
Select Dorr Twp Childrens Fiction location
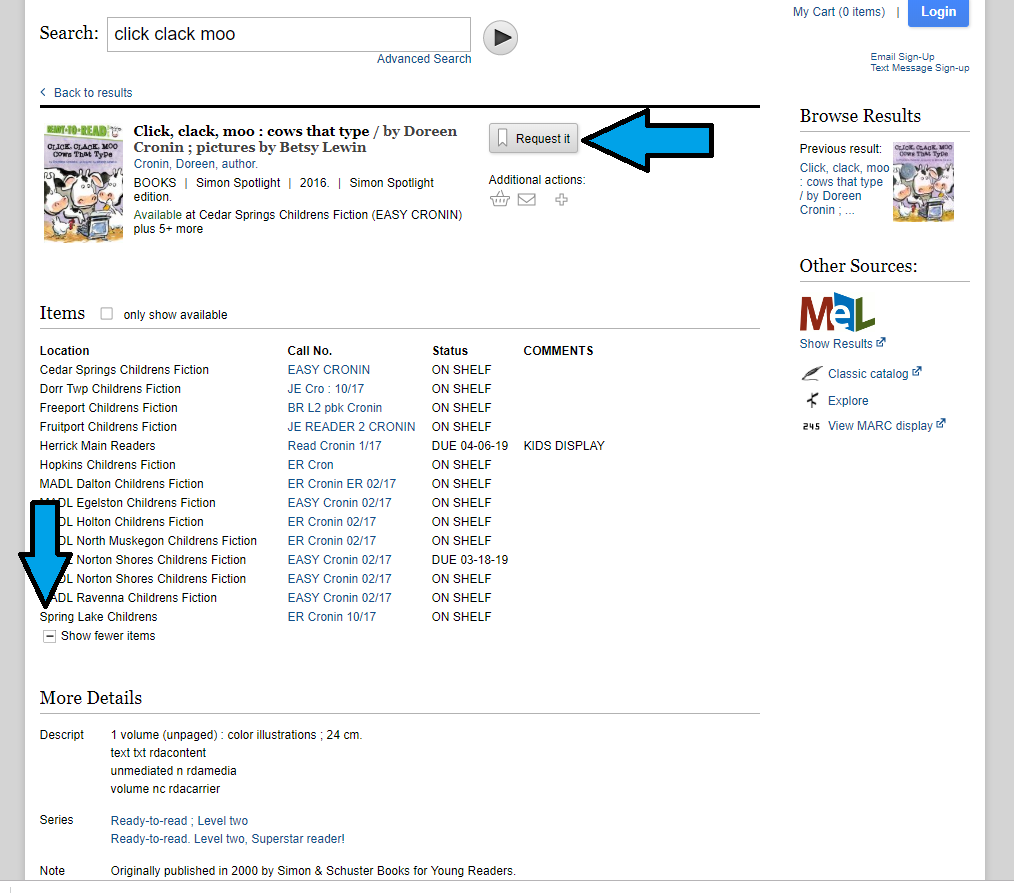point(110,389)
